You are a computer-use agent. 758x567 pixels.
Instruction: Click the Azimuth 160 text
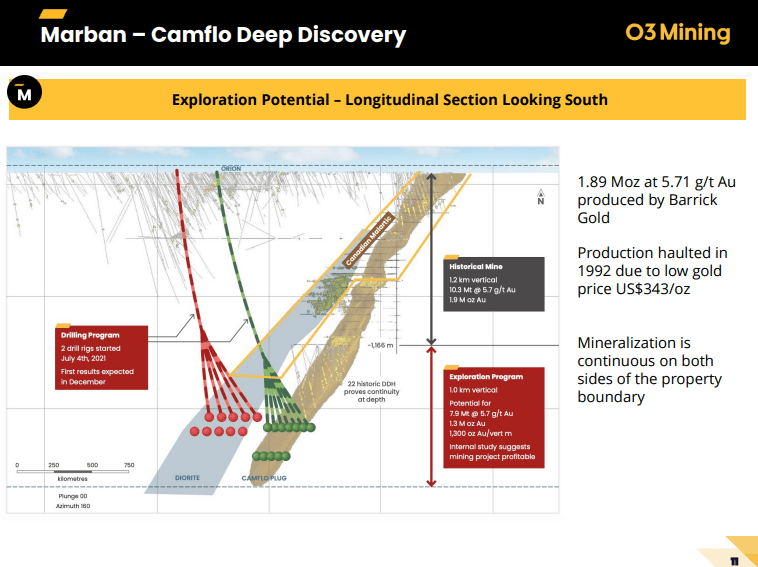click(73, 506)
